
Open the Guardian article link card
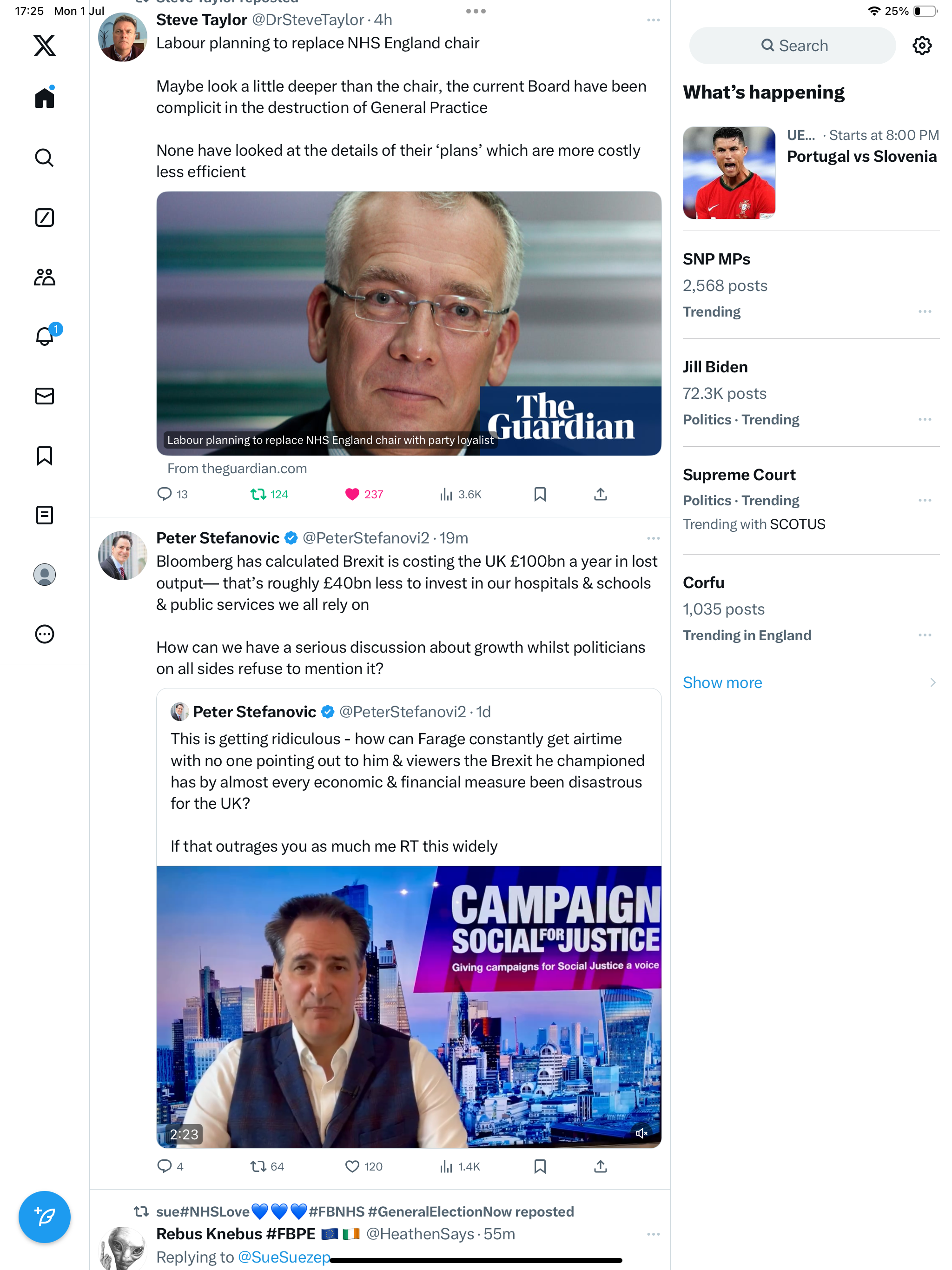click(x=408, y=323)
